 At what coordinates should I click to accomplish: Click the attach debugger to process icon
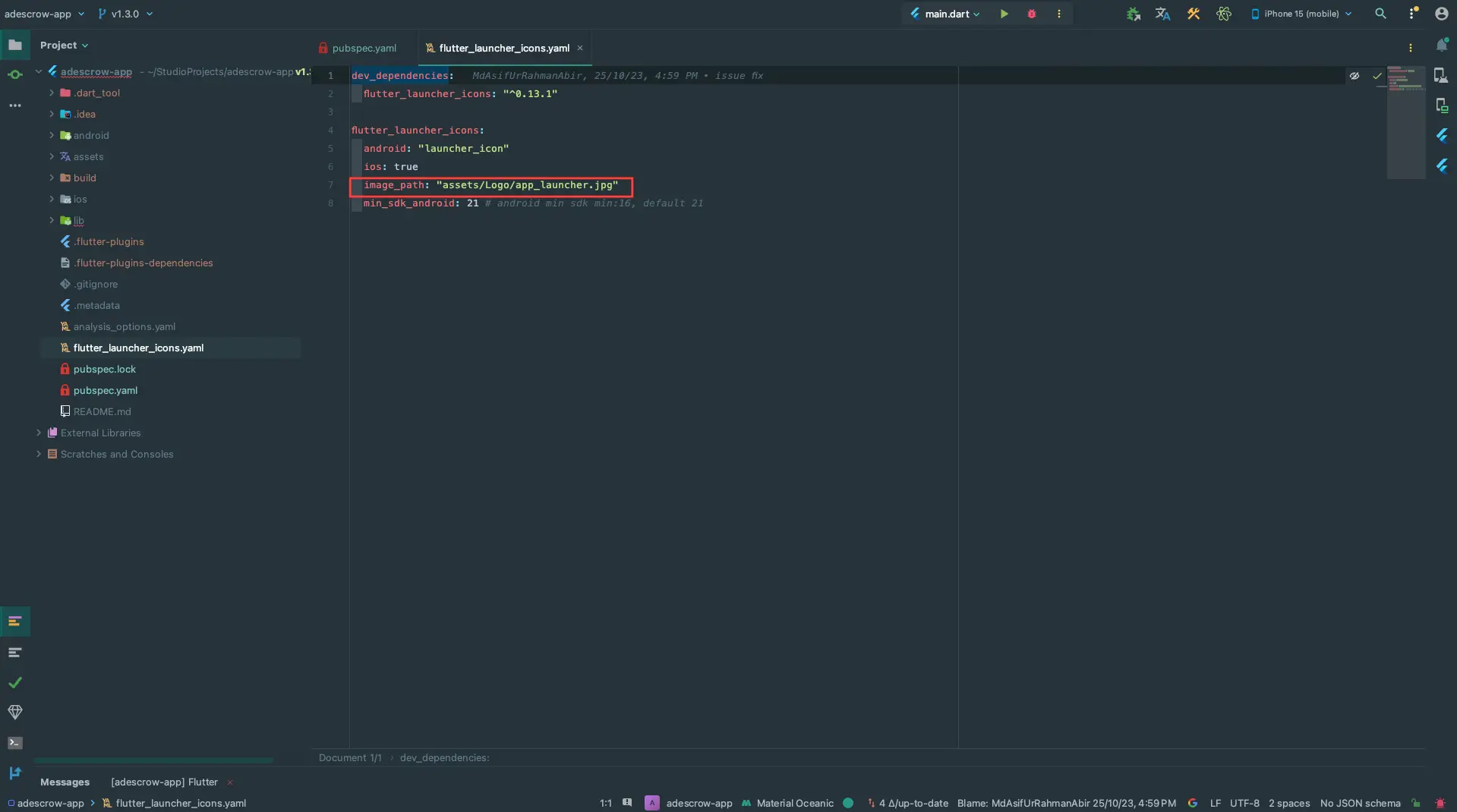coord(1133,14)
